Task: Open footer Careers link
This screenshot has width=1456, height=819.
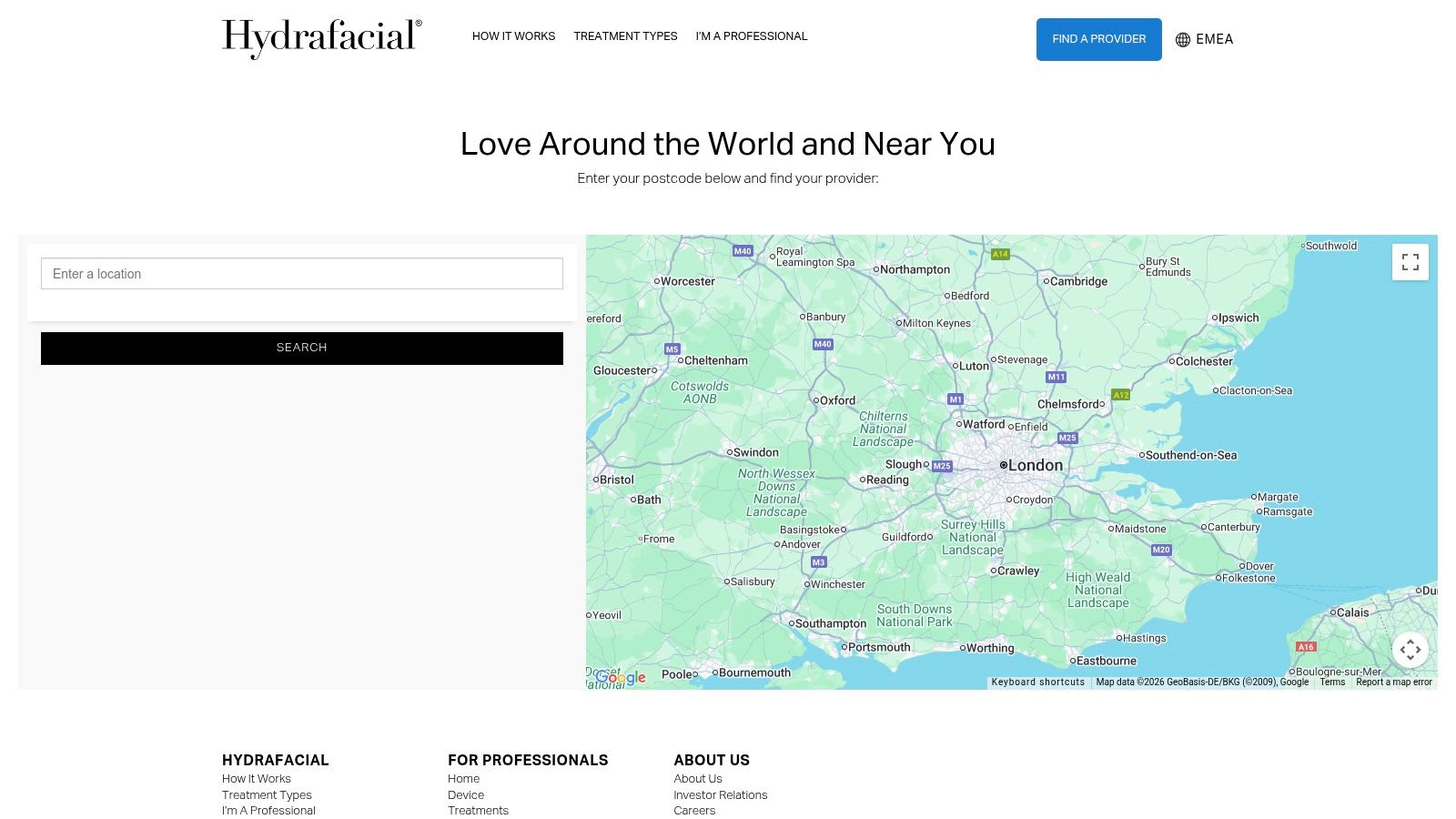Action: 694,811
